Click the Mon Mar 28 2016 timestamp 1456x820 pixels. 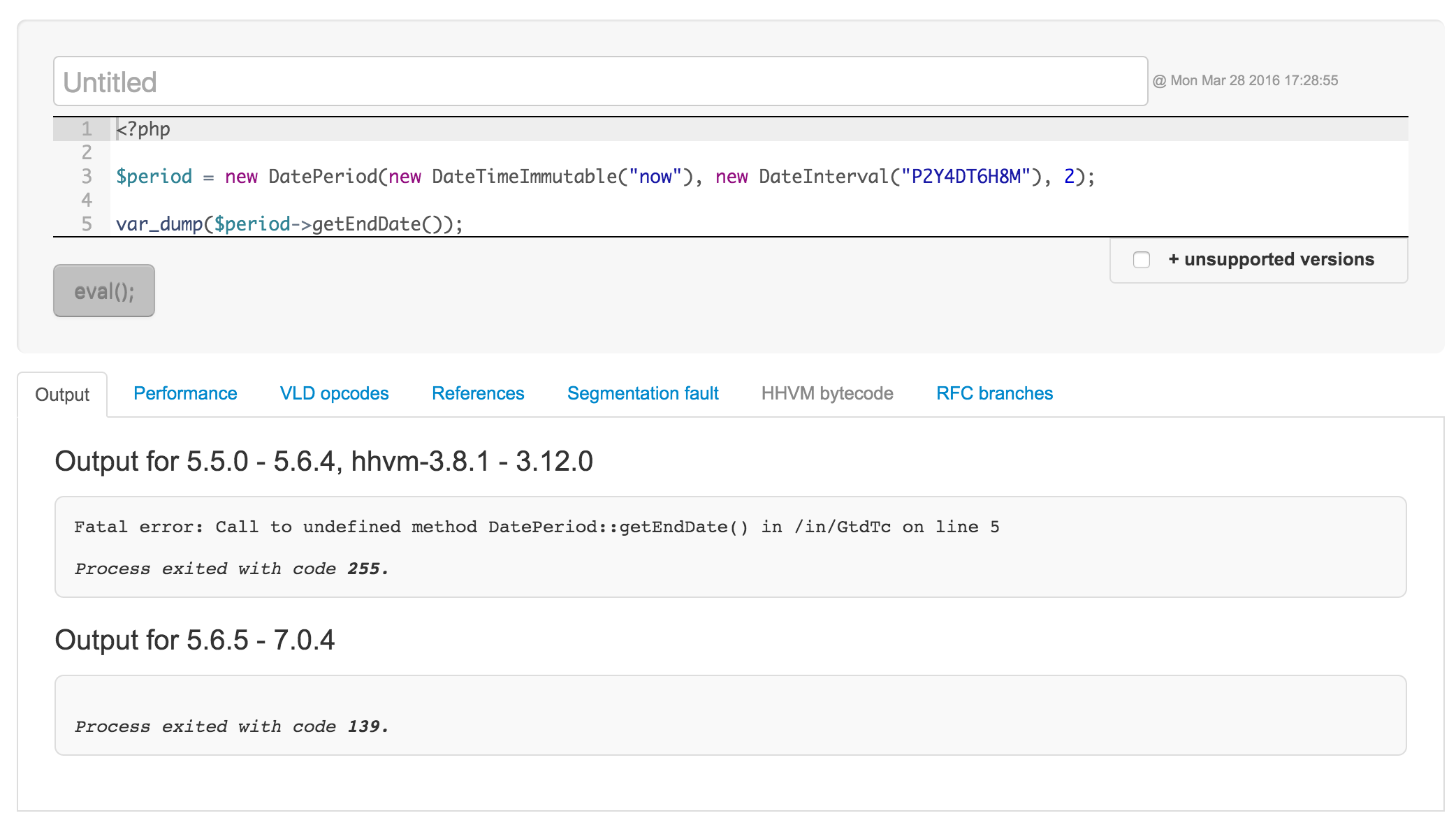[x=1245, y=80]
